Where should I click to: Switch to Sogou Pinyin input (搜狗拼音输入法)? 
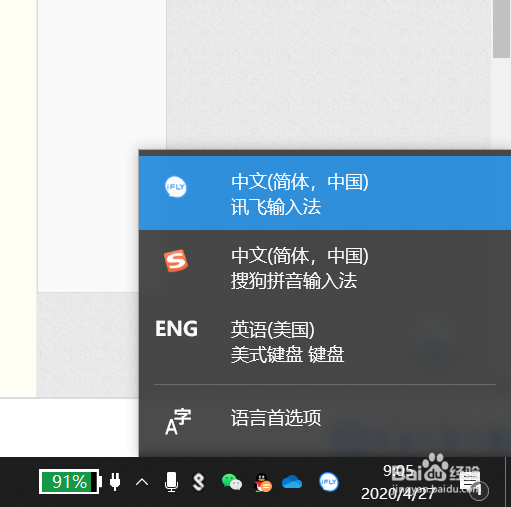[x=325, y=267]
